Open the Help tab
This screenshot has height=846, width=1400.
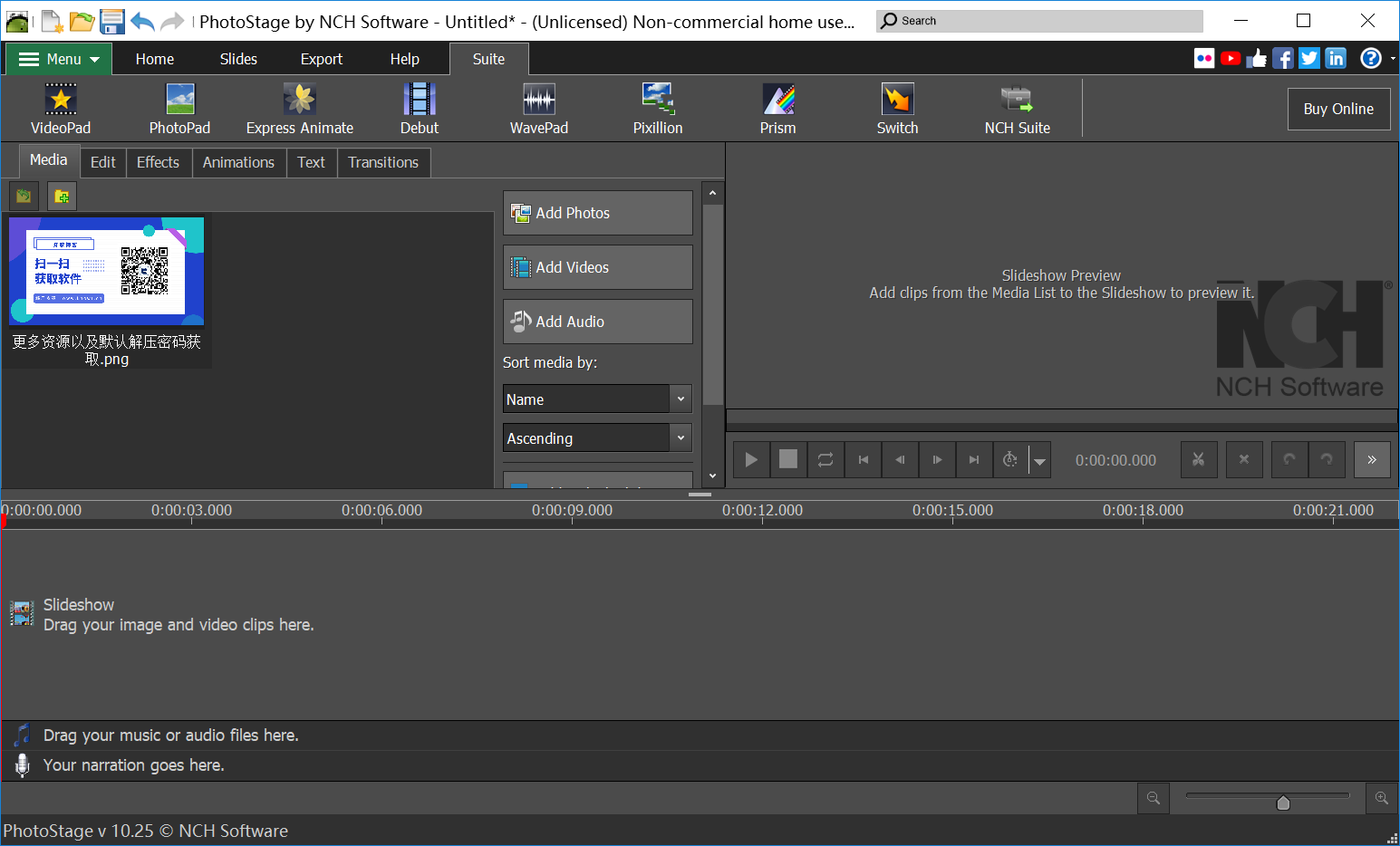point(405,59)
